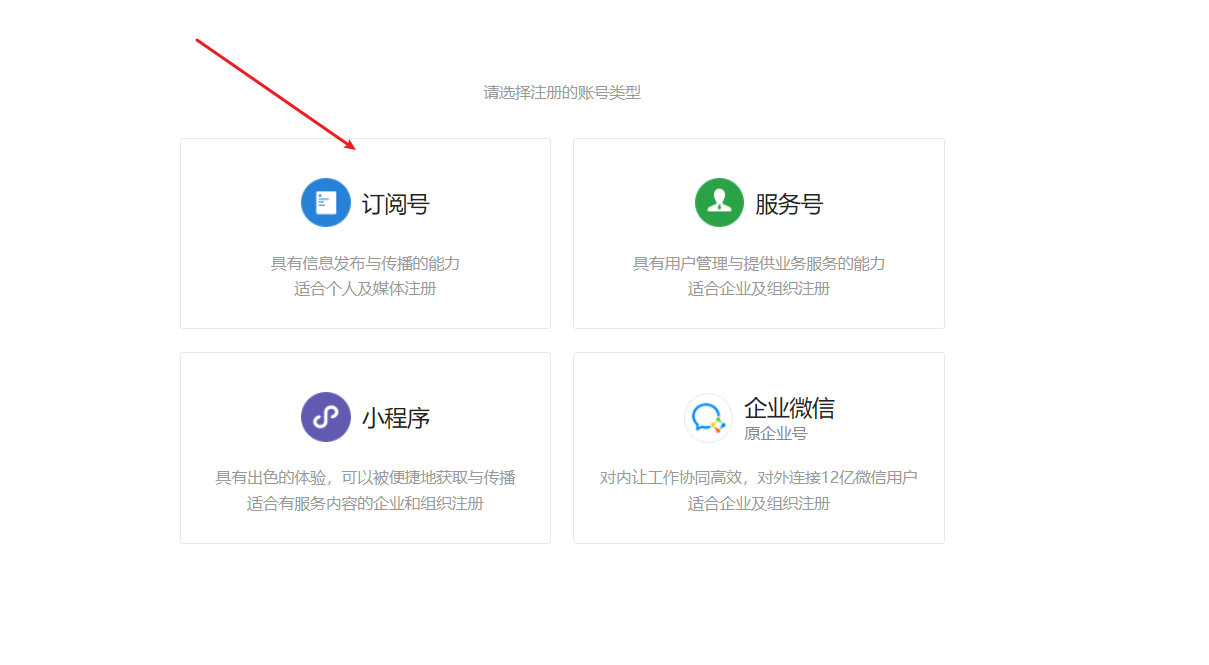Click 适合企业及组织注册 under 企业微信
This screenshot has height=665, width=1209.
pos(758,503)
